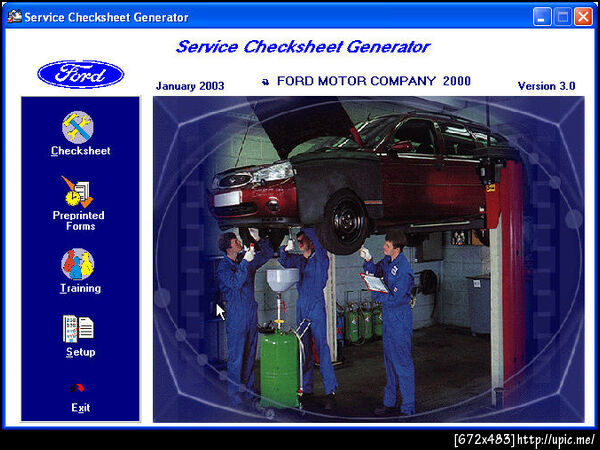This screenshot has width=600, height=450.
Task: Close the Service Checksheet Generator window
Action: (583, 17)
